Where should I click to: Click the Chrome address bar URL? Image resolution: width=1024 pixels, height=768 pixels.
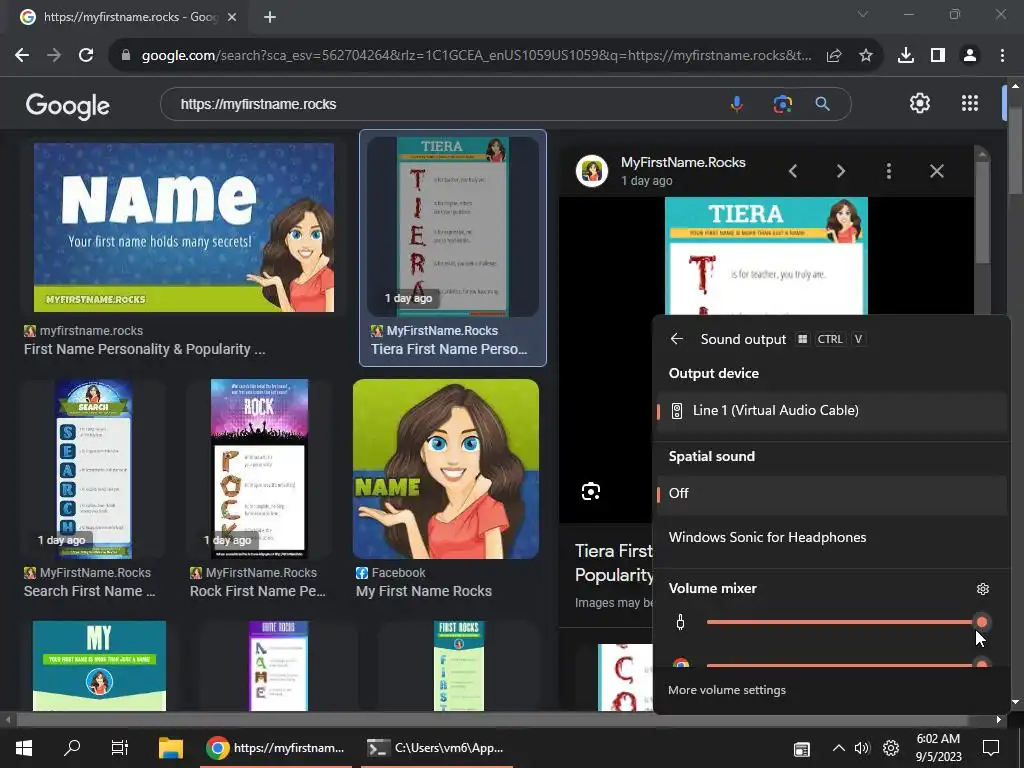477,56
